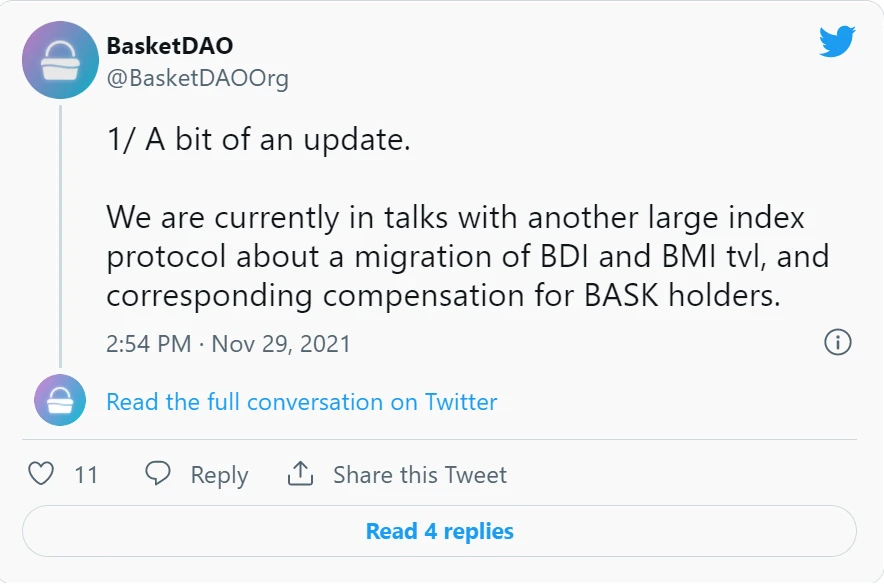Like the tweet with the heart icon
Screen dimensions: 884x585
coord(41,473)
